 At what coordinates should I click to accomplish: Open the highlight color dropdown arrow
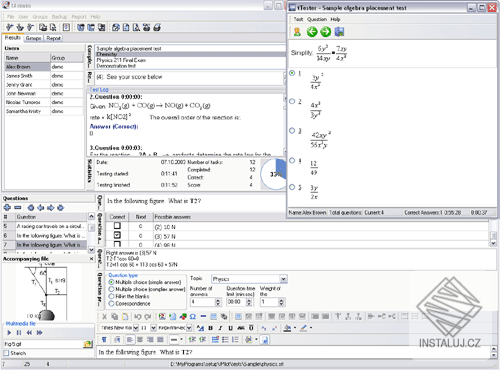click(x=311, y=328)
